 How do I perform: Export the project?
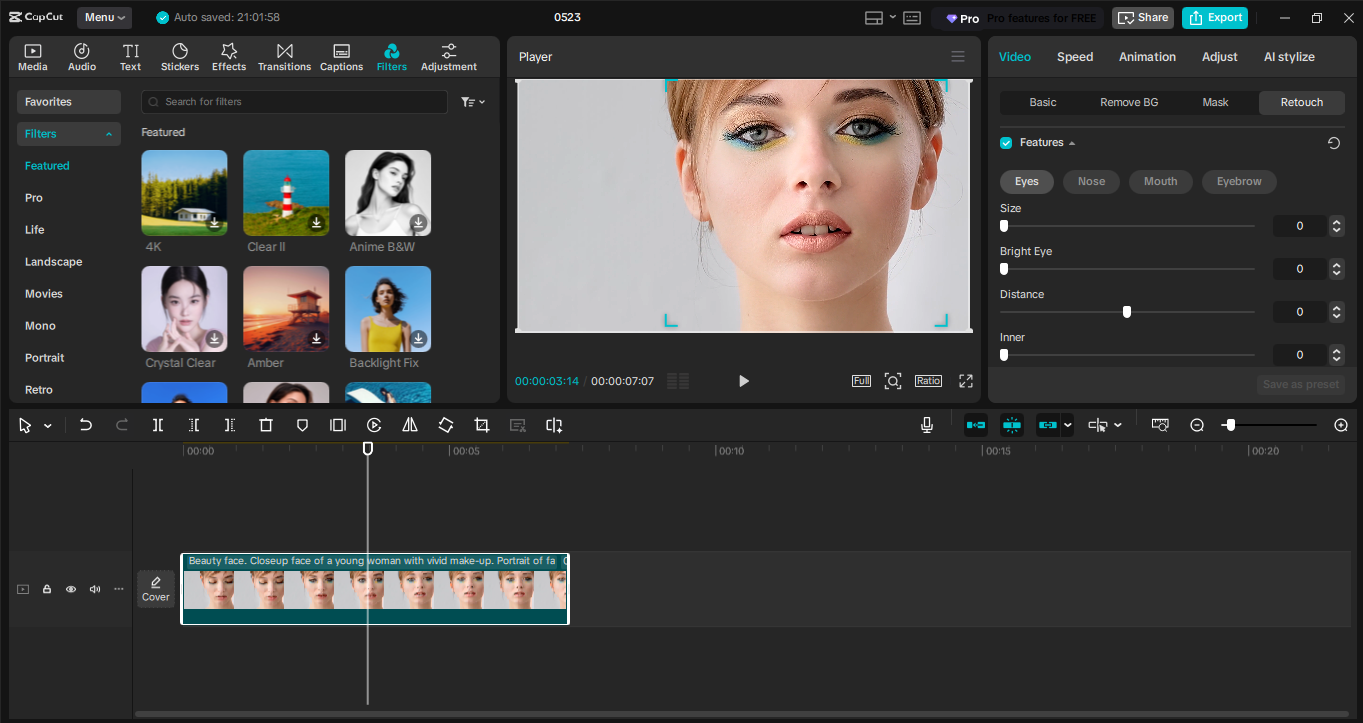1214,18
